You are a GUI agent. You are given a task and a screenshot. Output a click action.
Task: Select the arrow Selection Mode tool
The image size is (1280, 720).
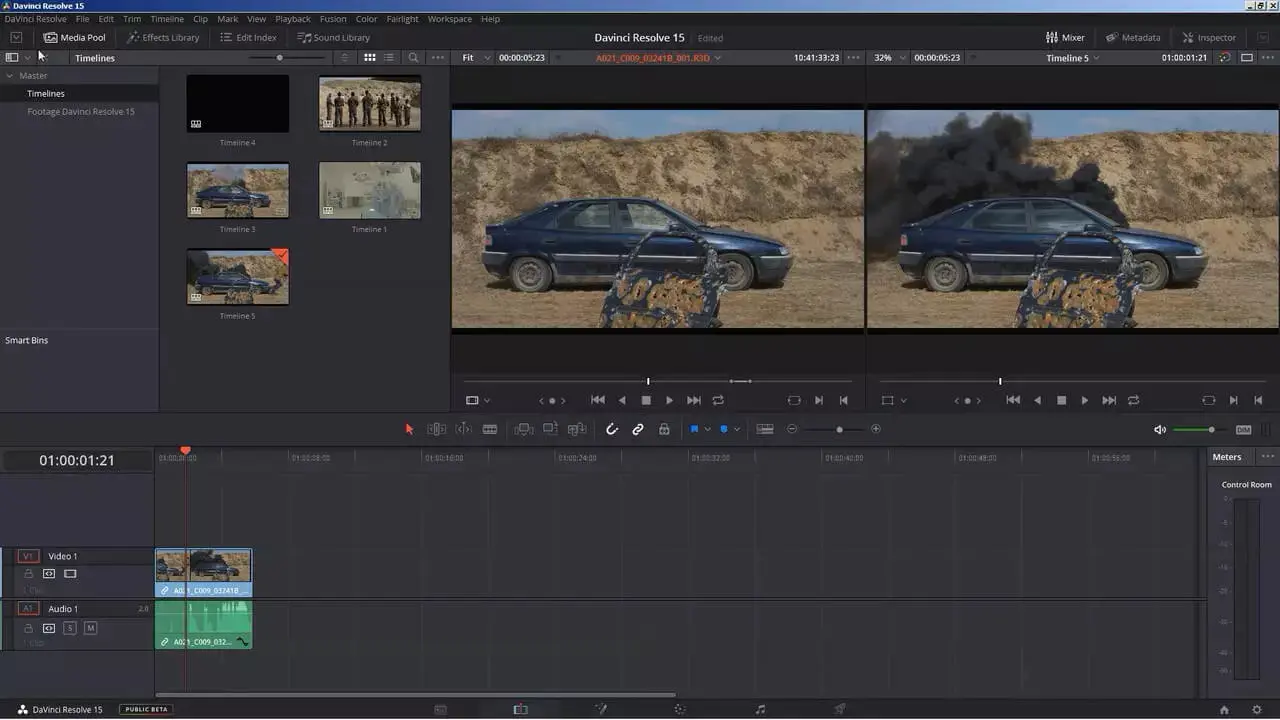point(409,429)
